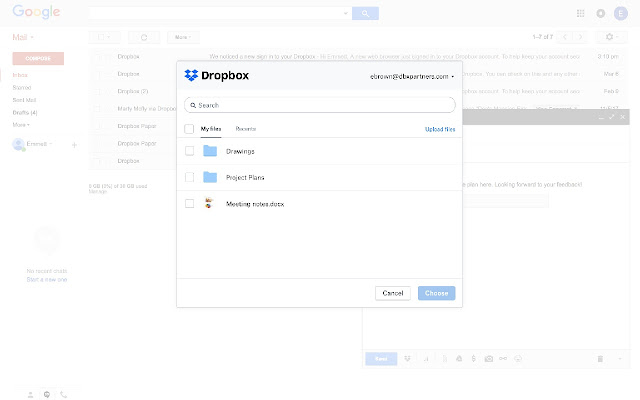Click the Manage storage link
640x400 pixels.
[x=98, y=191]
